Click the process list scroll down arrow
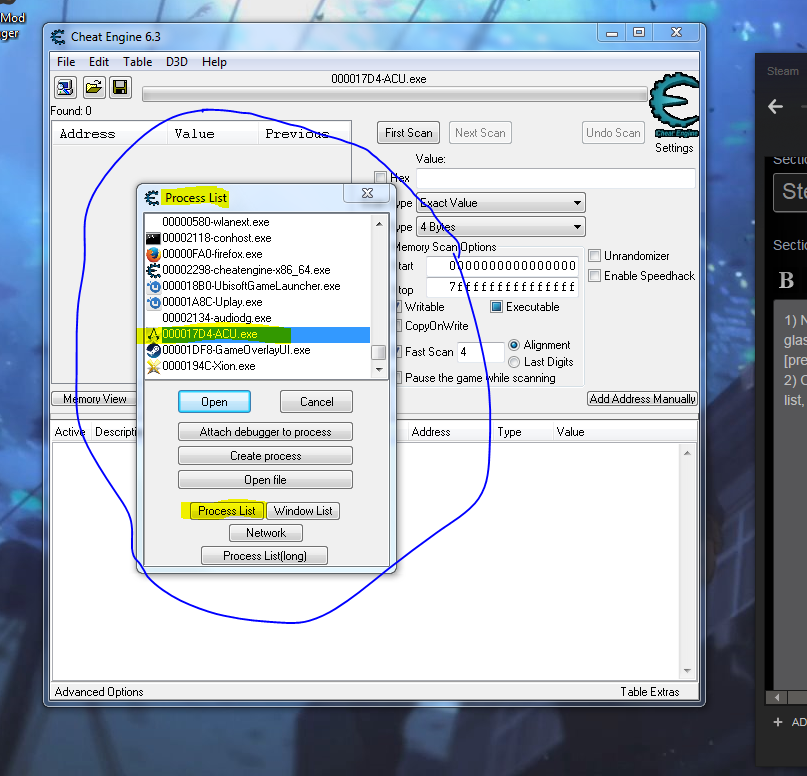 (x=379, y=369)
